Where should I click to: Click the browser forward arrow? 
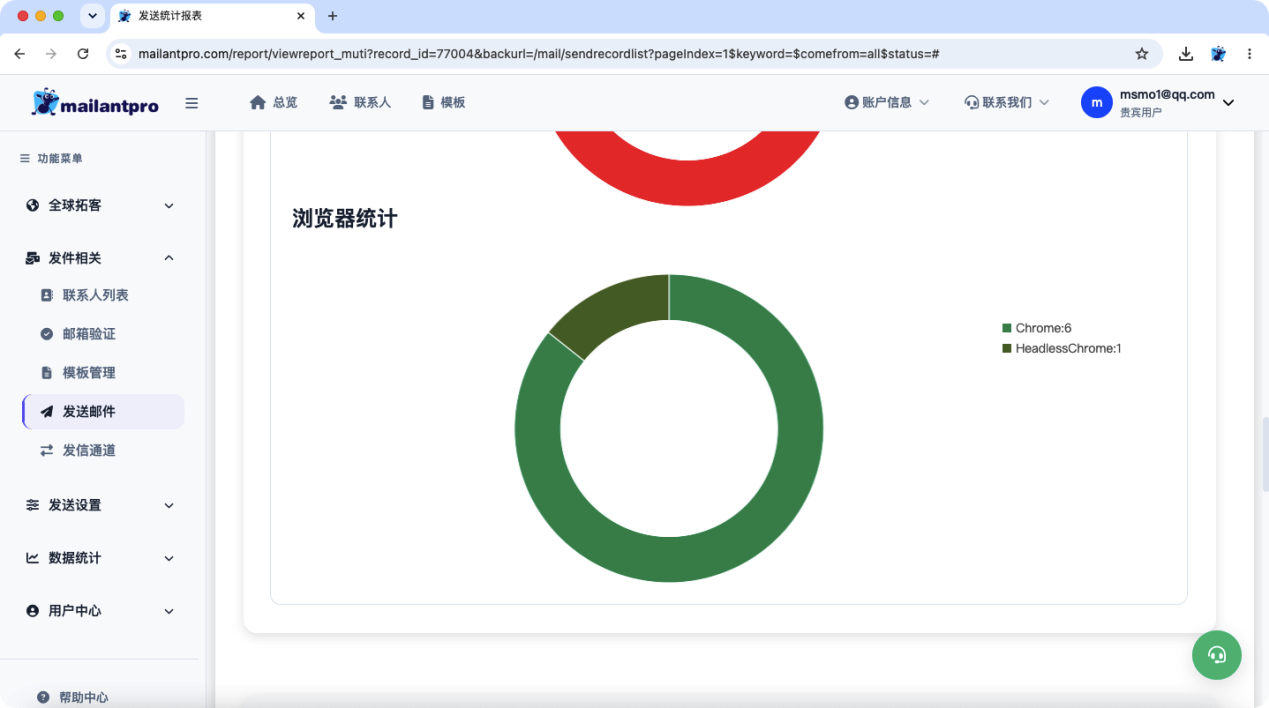tap(51, 54)
